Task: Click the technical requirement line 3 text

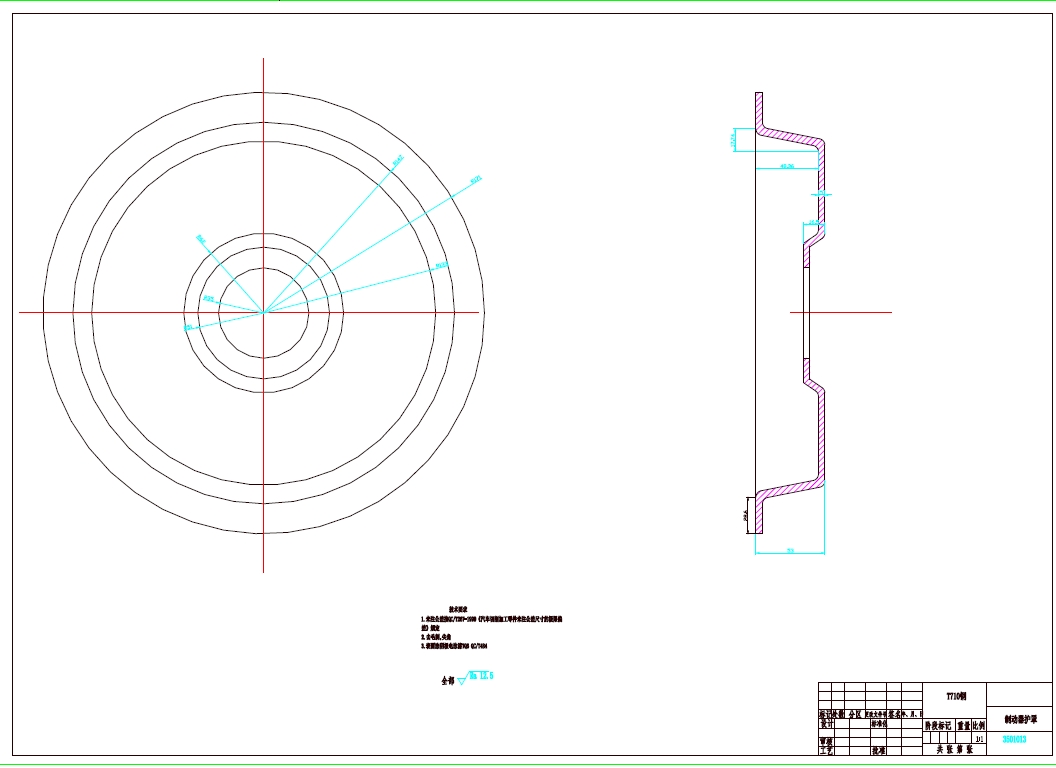Action: coord(454,645)
